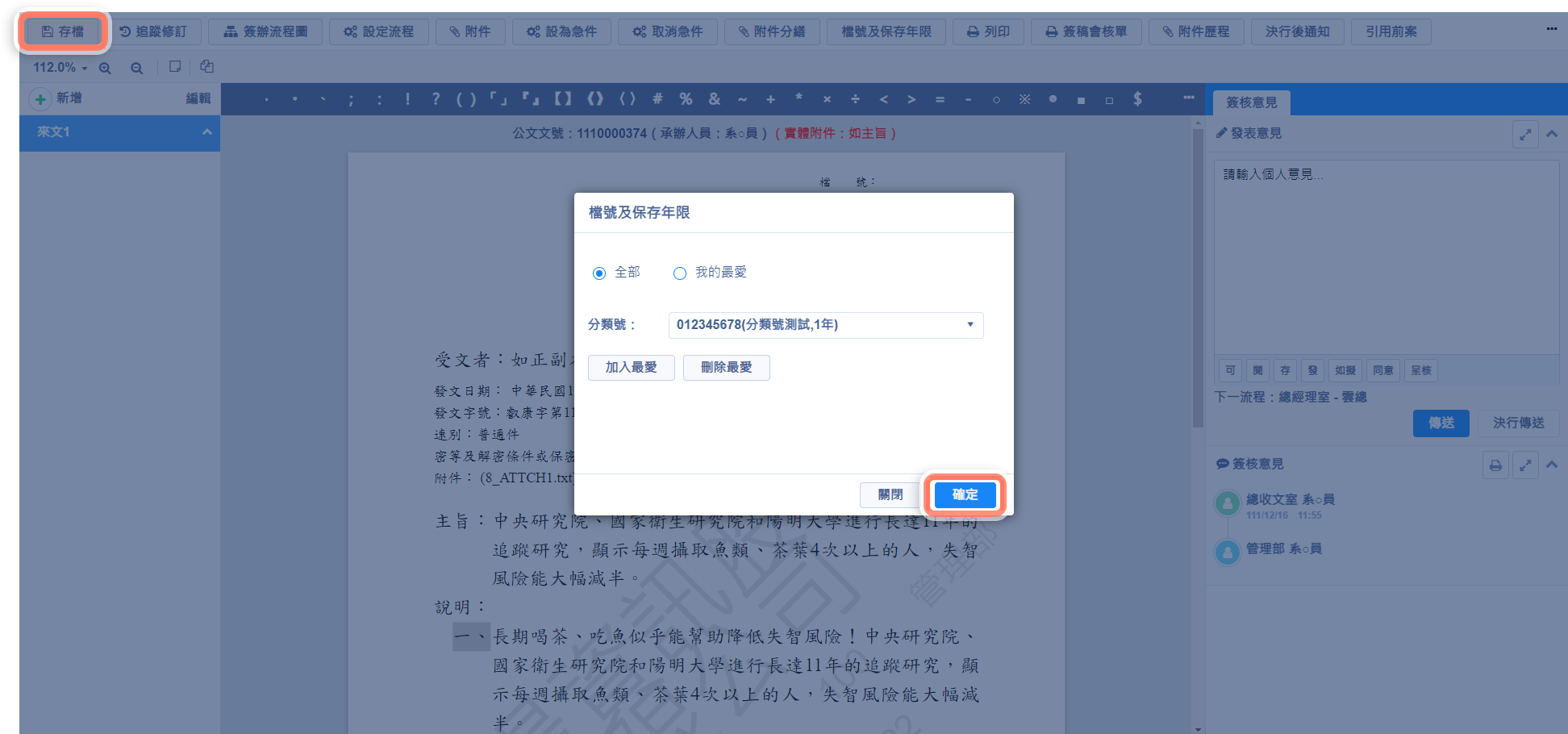Collapse the 發表意見 panel chevron

[1552, 134]
